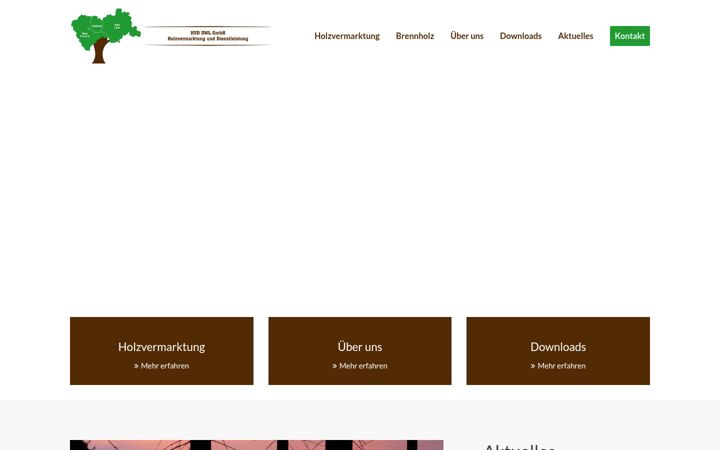720x450 pixels.
Task: Open the Downloads brown card
Action: (558, 351)
